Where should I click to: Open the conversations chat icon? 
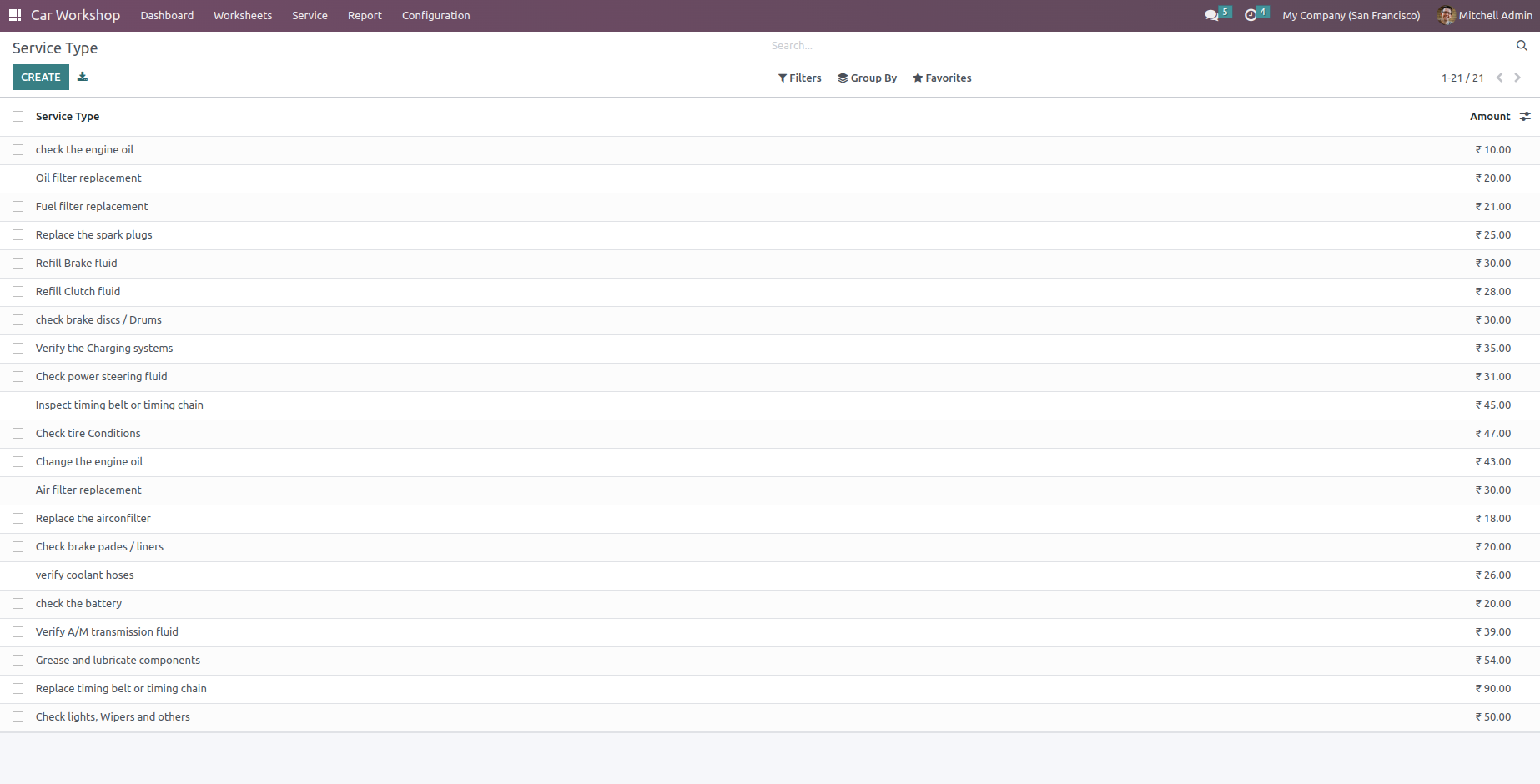point(1211,15)
